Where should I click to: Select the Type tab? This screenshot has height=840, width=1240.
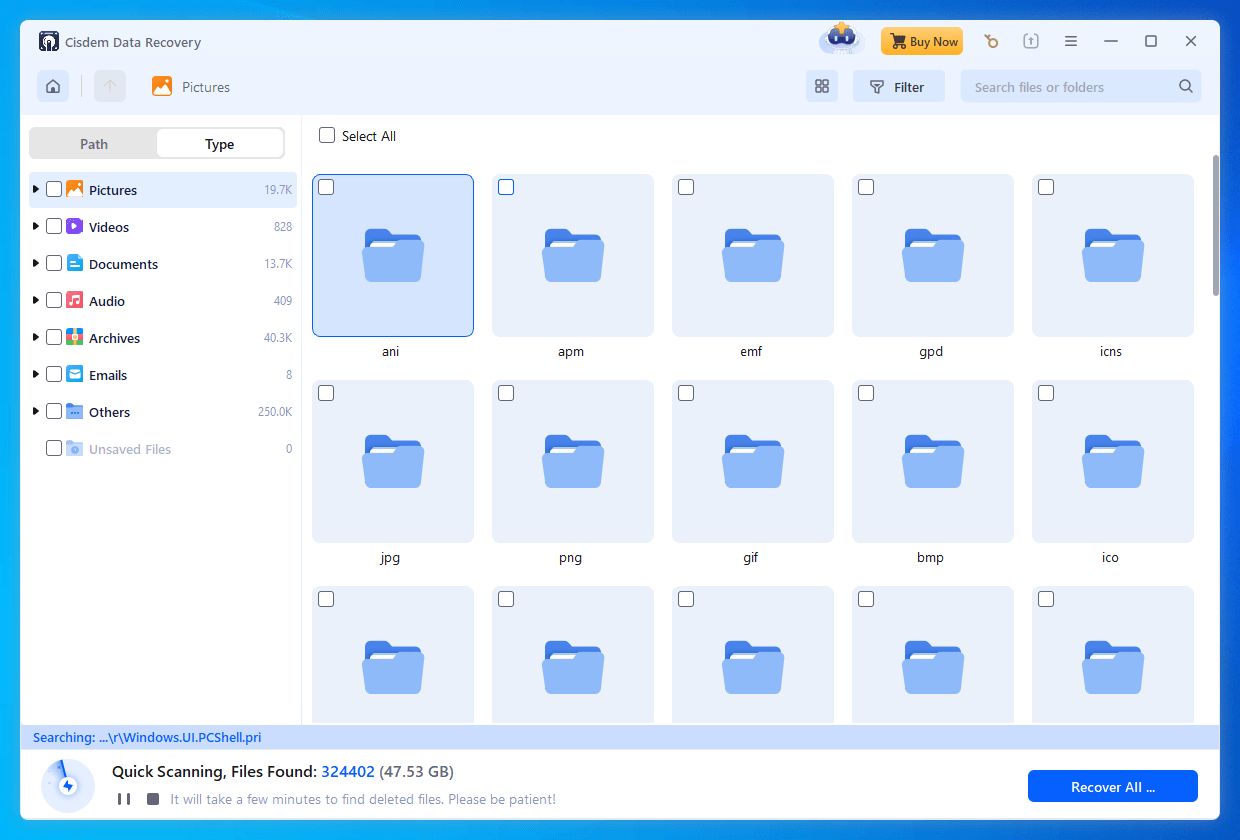[x=219, y=143]
